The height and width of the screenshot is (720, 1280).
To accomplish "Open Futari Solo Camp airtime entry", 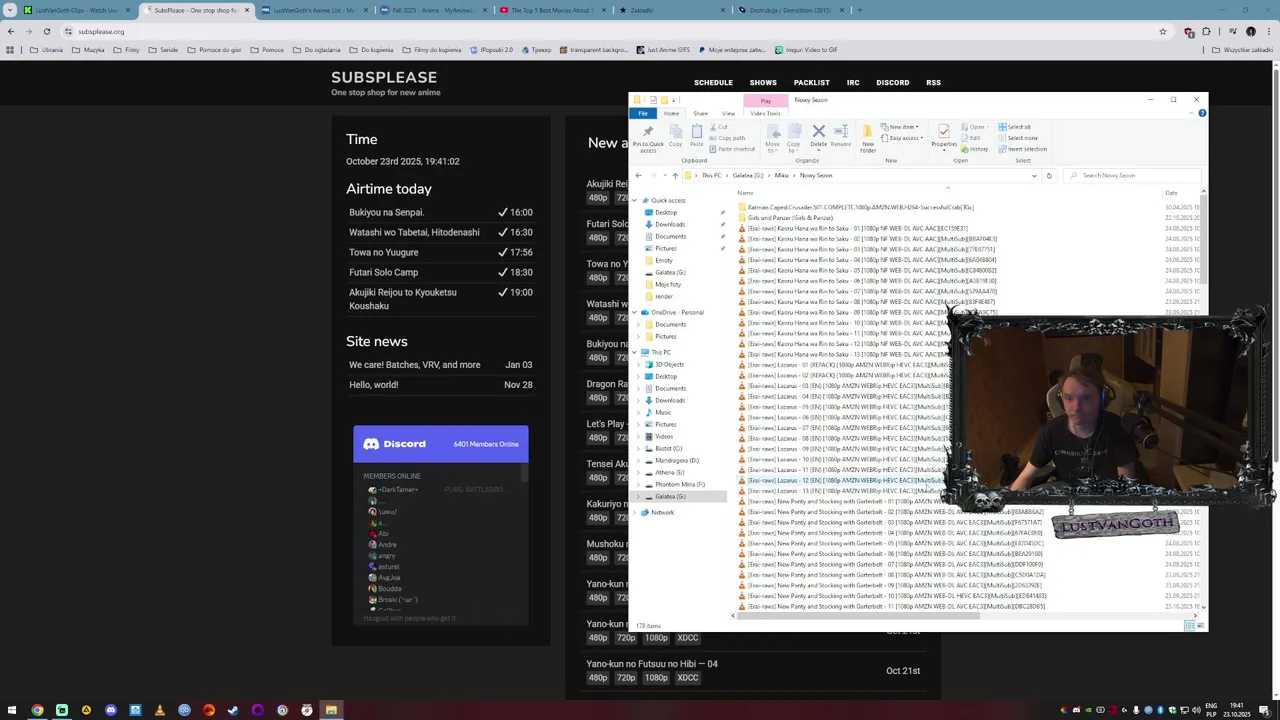I will 383,272.
